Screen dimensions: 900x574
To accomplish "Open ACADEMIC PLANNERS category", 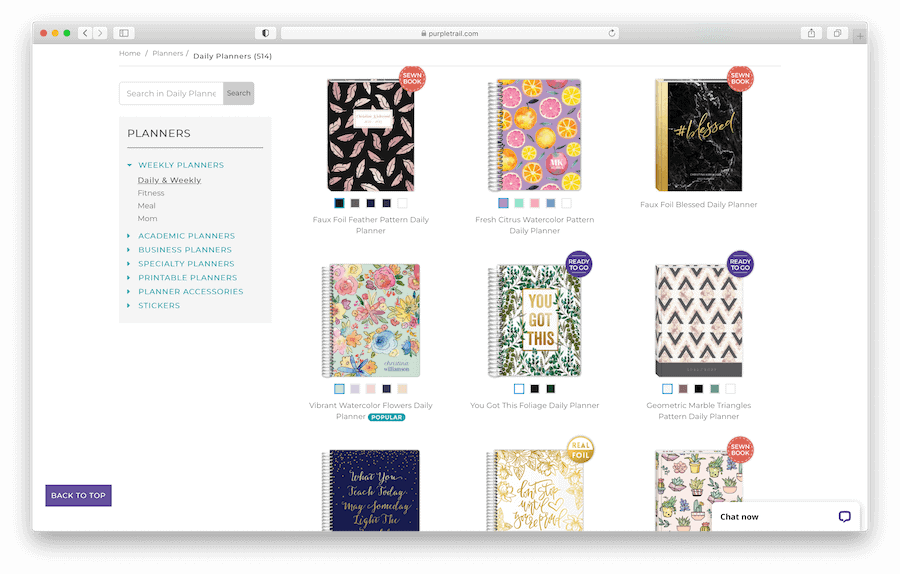I will [x=187, y=236].
